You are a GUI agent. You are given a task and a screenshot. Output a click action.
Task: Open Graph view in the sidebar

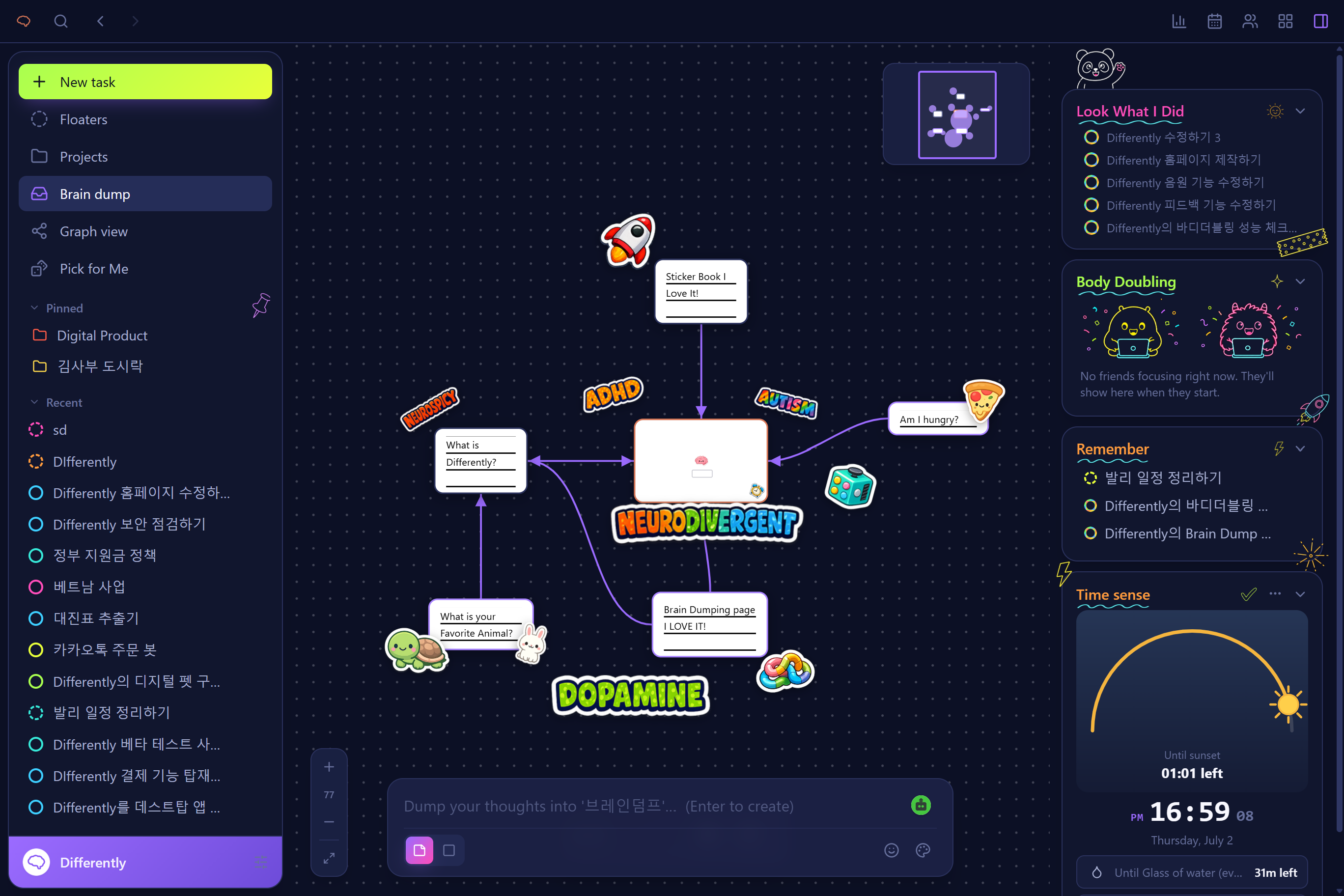[145, 231]
